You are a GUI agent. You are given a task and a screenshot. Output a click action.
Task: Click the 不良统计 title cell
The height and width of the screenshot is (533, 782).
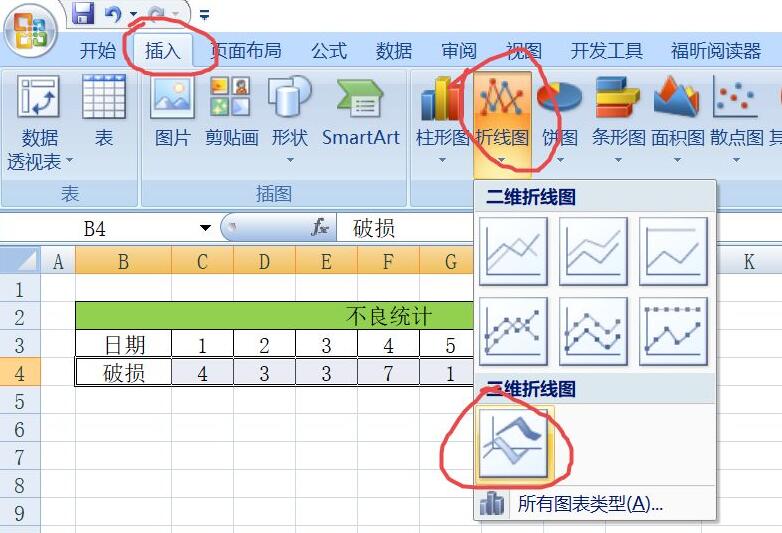click(274, 316)
